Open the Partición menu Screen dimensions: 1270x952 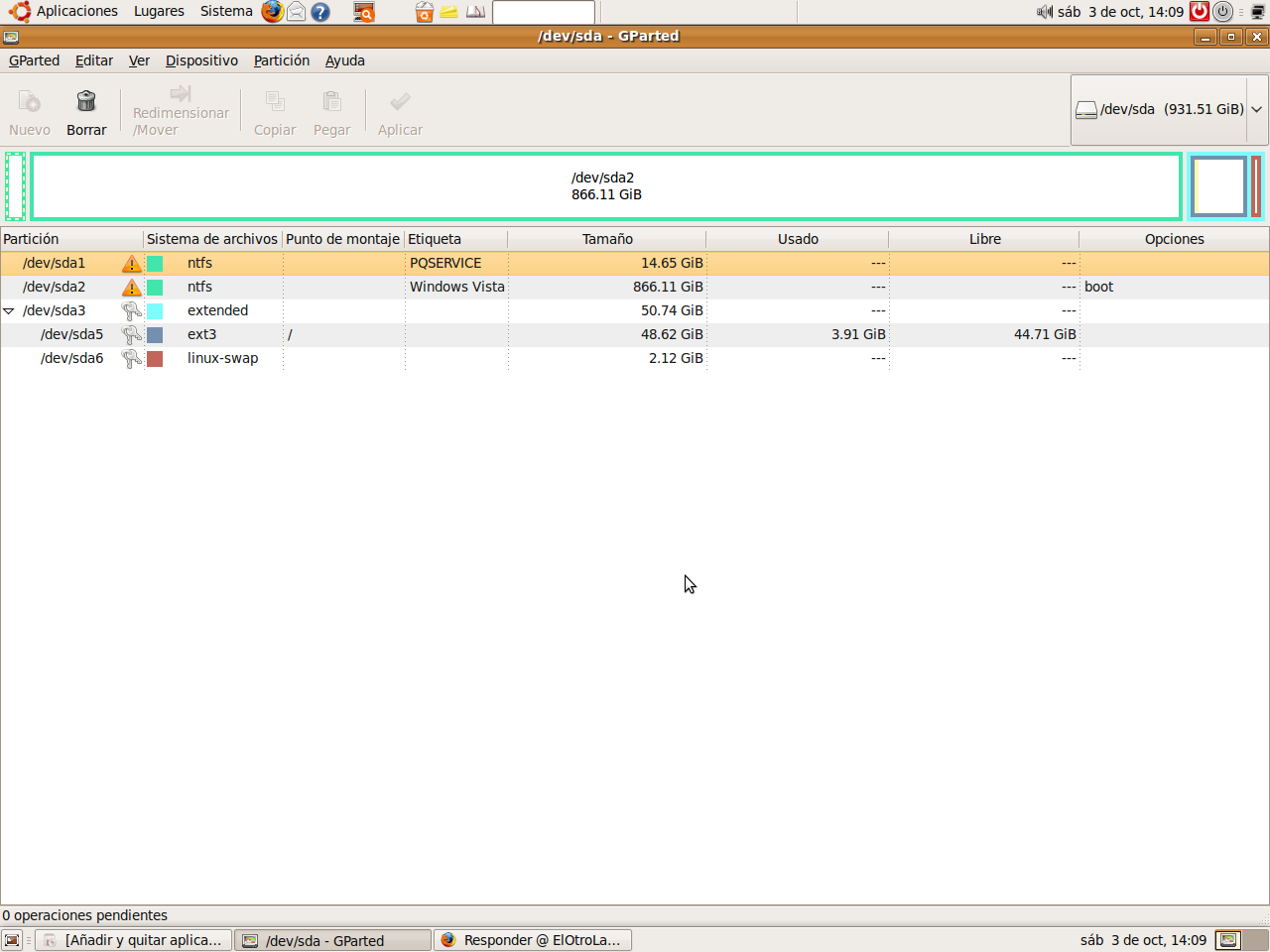coord(282,60)
